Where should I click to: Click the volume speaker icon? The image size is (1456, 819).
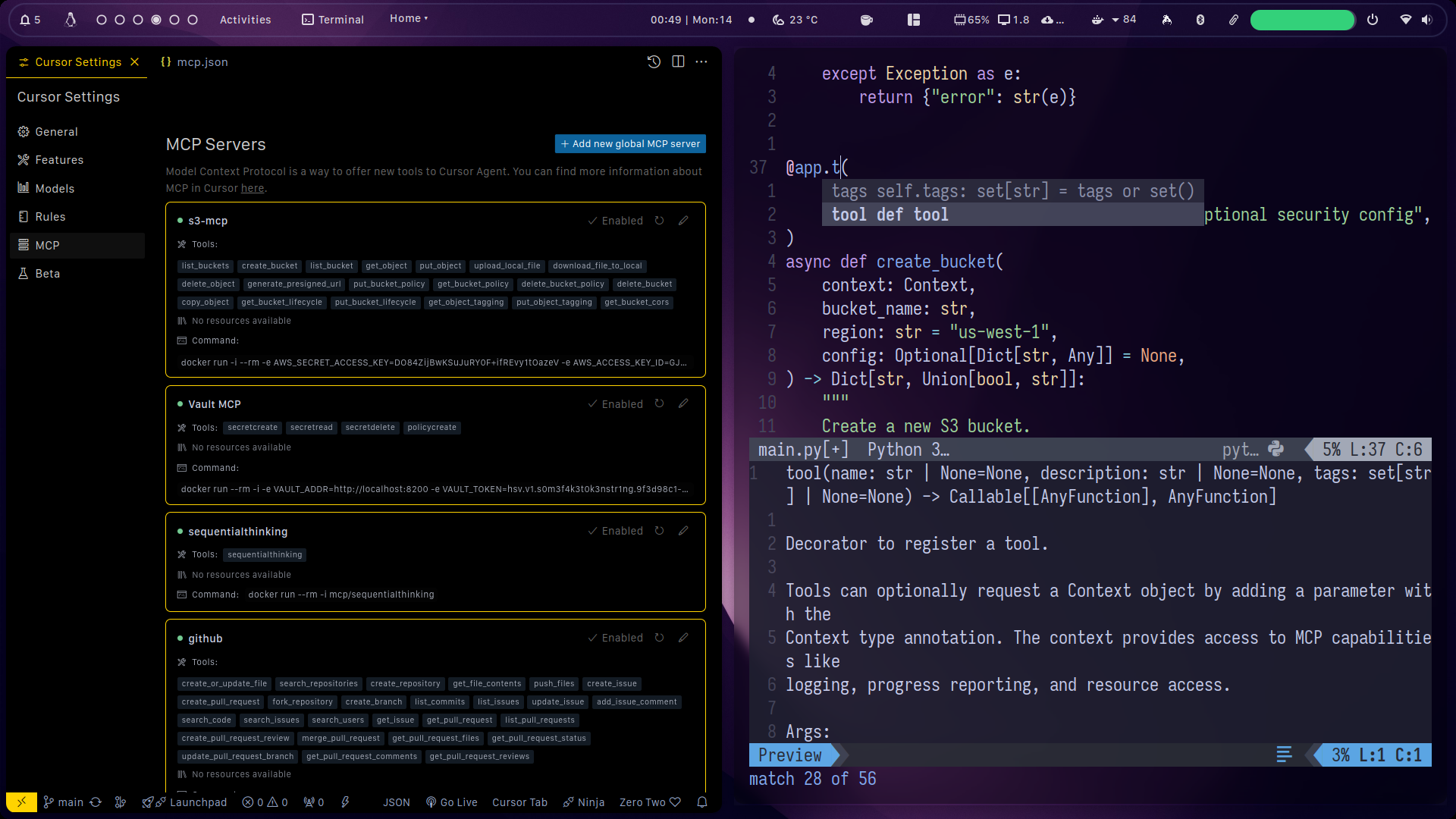[x=1427, y=20]
